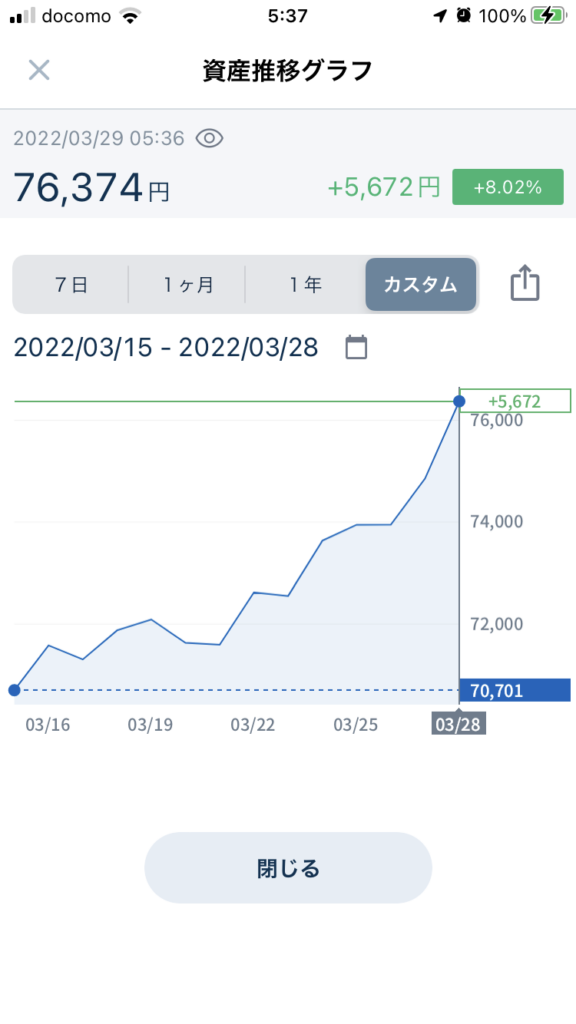
Task: Toggle balance visibility eye icon
Action: tap(210, 138)
